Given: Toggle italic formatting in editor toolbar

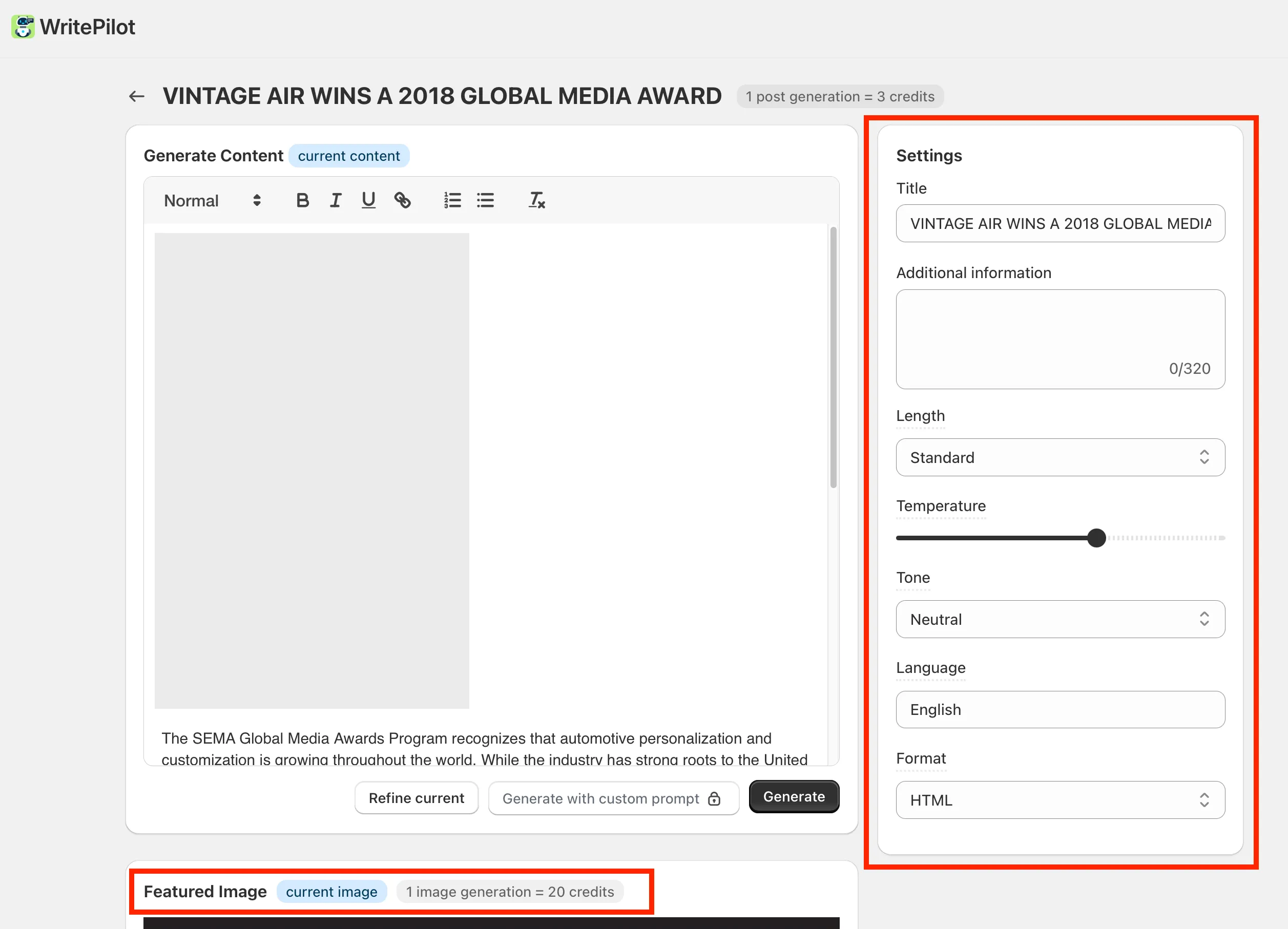Looking at the screenshot, I should tap(336, 200).
